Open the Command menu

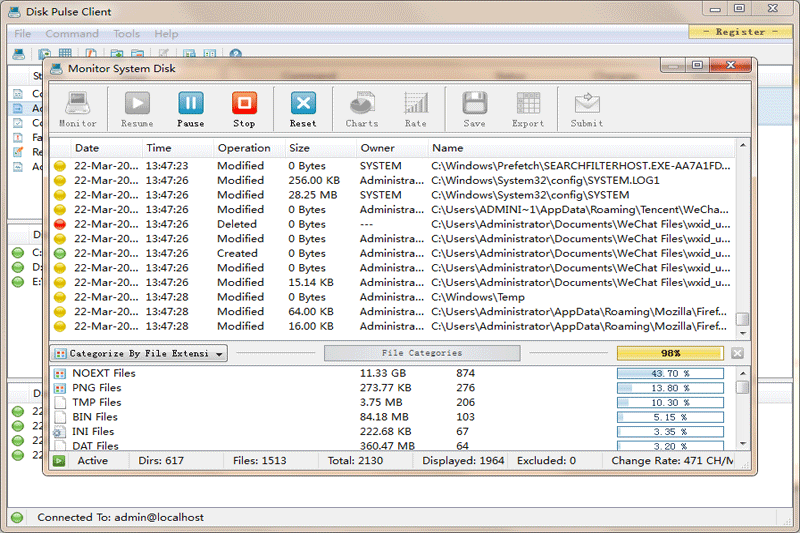point(72,34)
